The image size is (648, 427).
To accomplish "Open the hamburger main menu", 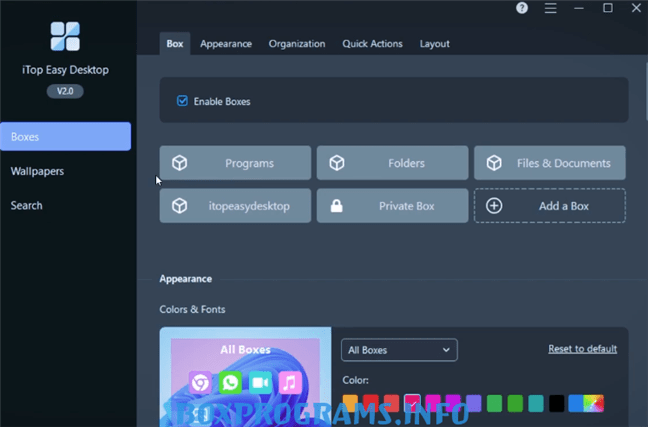I will 550,8.
